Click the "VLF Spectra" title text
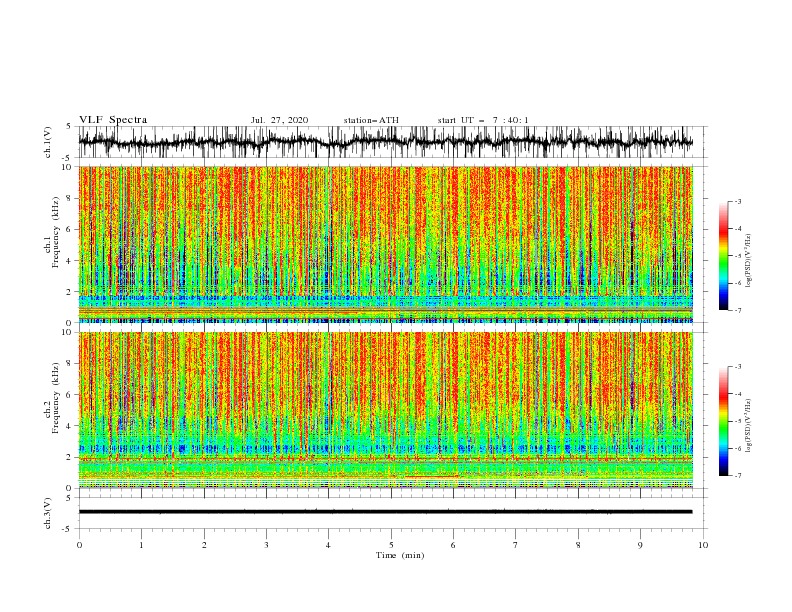 point(113,120)
